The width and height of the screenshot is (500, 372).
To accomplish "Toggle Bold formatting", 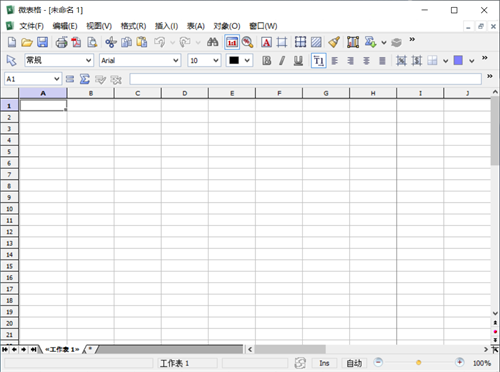I will (266, 60).
